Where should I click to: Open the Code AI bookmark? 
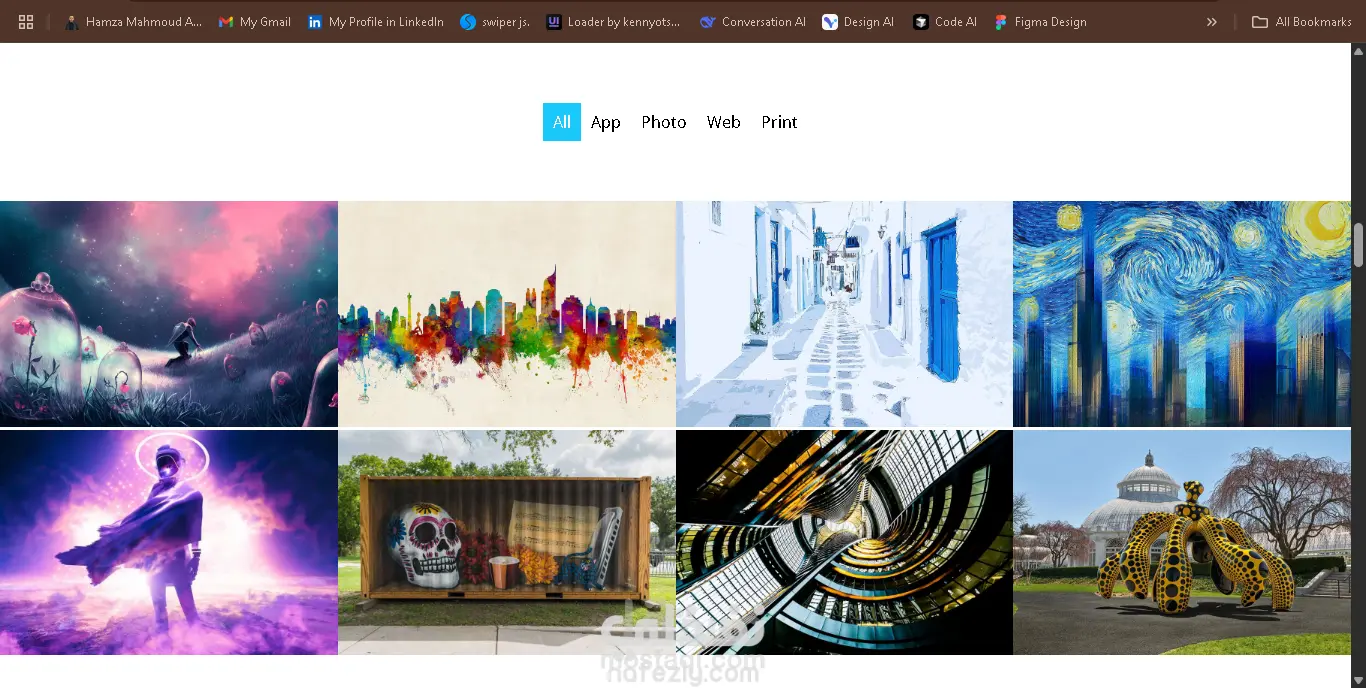[945, 22]
